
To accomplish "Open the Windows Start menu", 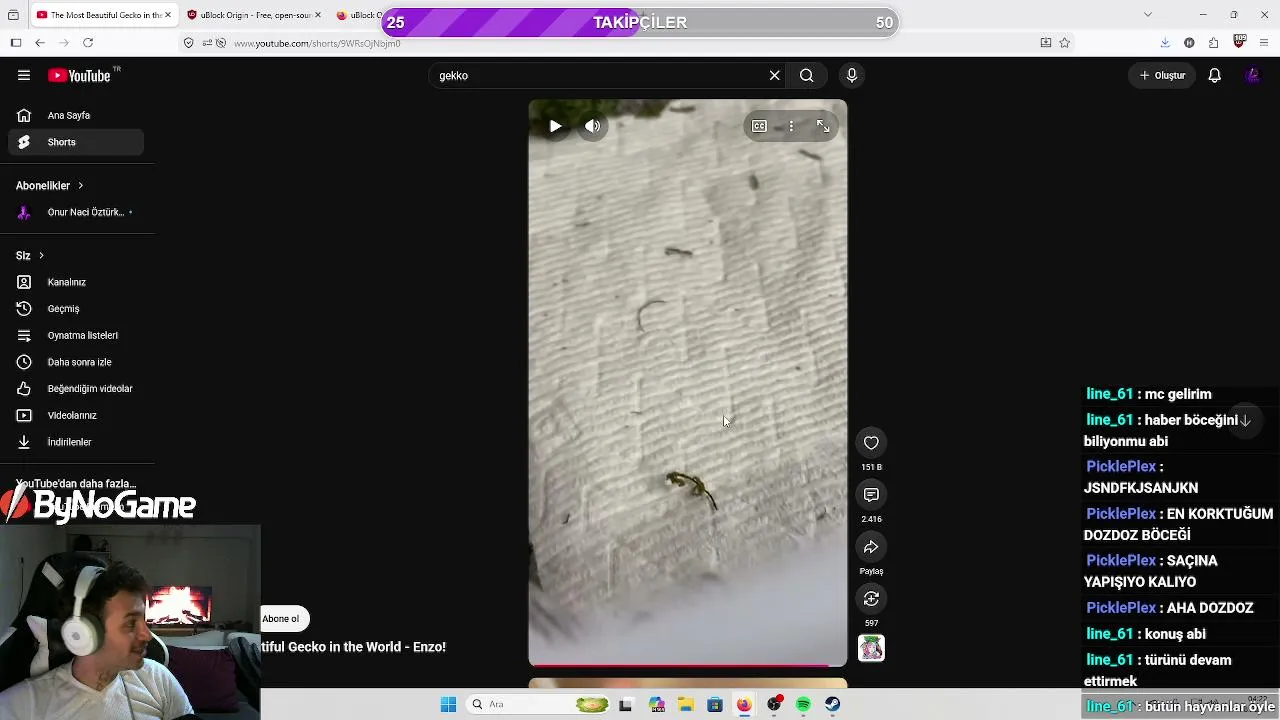I will click(x=448, y=705).
